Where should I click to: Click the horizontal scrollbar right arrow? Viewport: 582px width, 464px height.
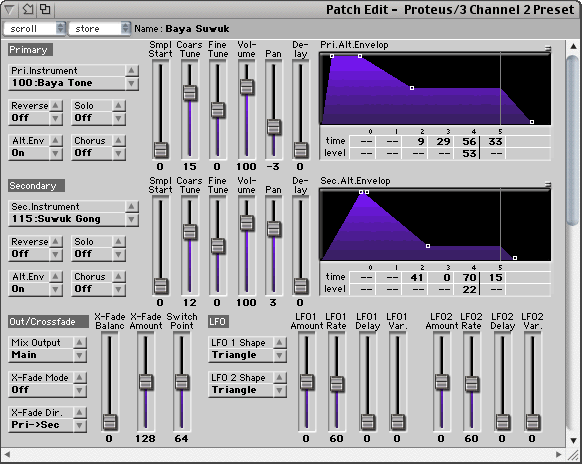558,454
